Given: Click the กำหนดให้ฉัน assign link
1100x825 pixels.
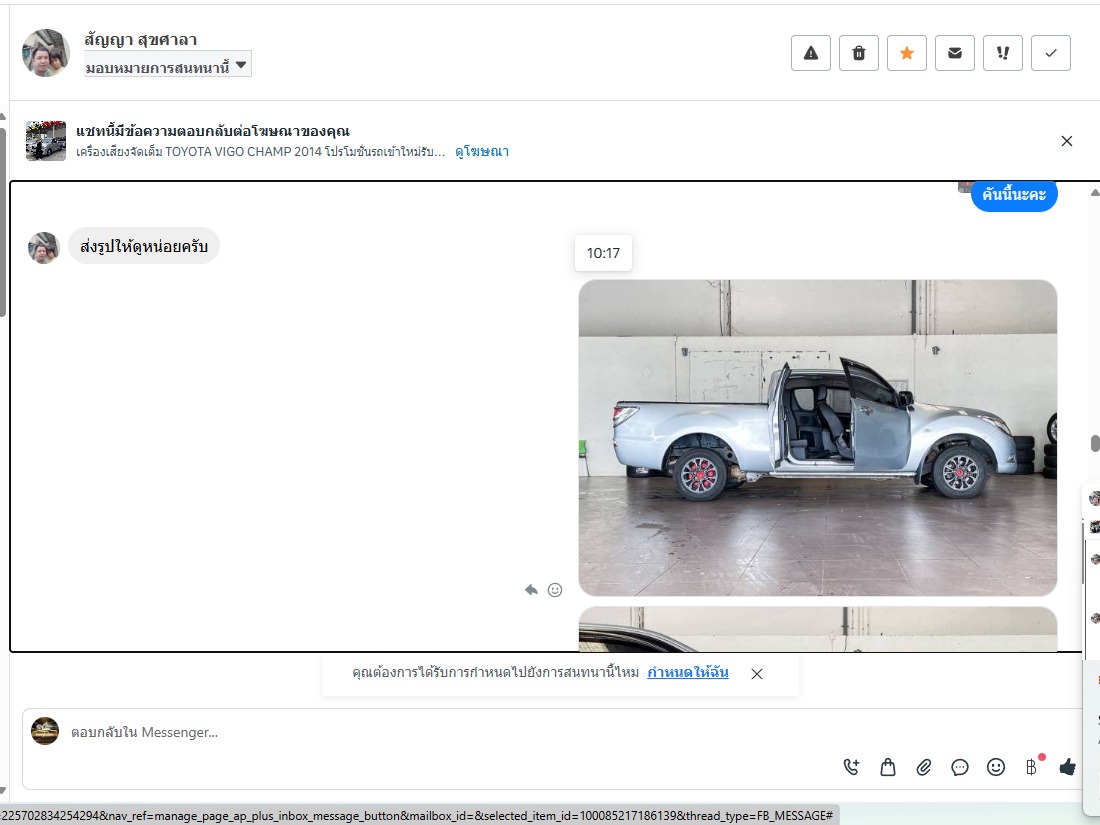Looking at the screenshot, I should click(x=688, y=673).
